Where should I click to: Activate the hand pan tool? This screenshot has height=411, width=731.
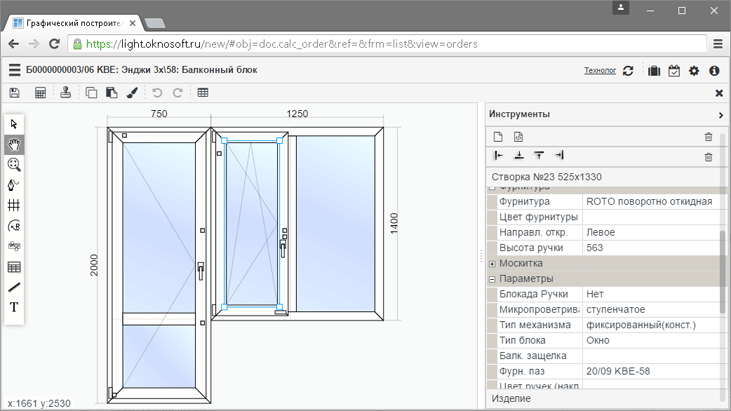click(x=14, y=145)
